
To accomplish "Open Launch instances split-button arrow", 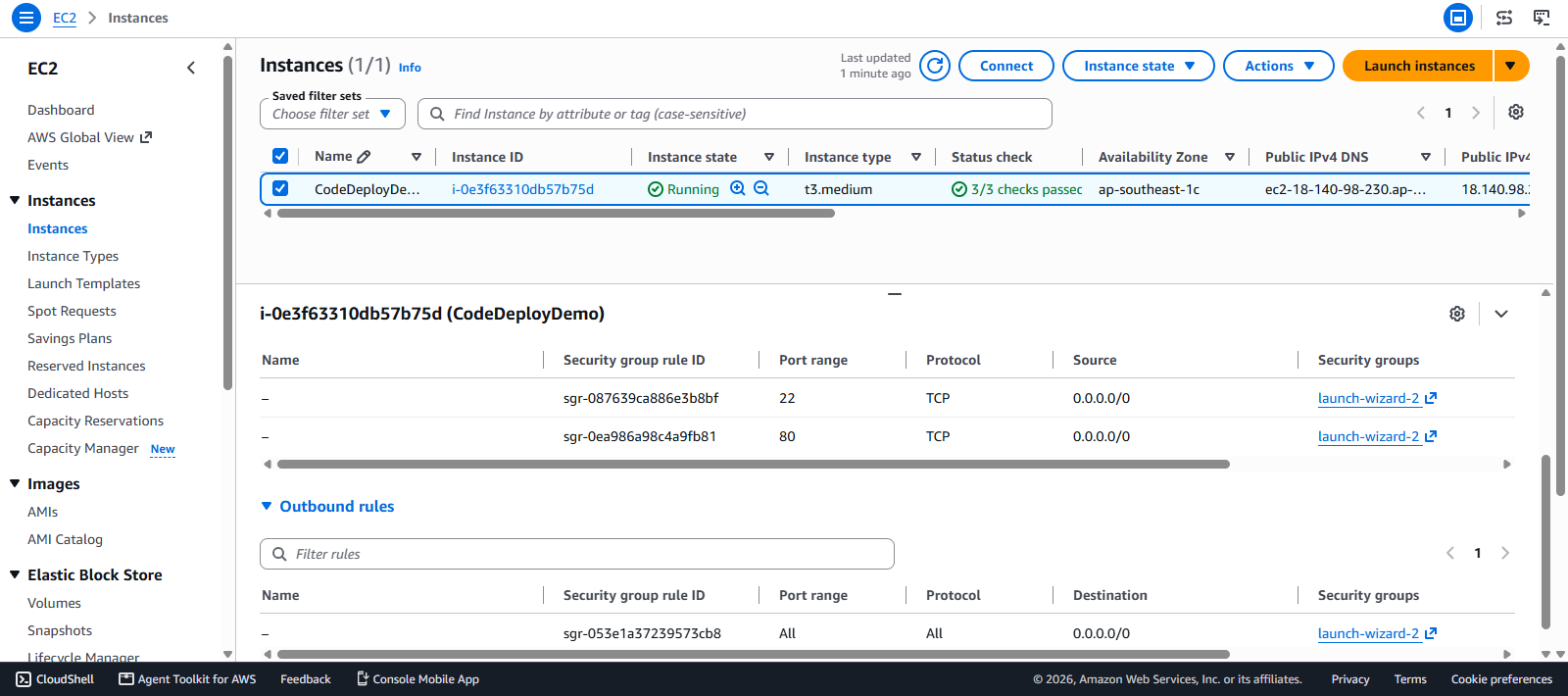I will pyautogui.click(x=1511, y=66).
